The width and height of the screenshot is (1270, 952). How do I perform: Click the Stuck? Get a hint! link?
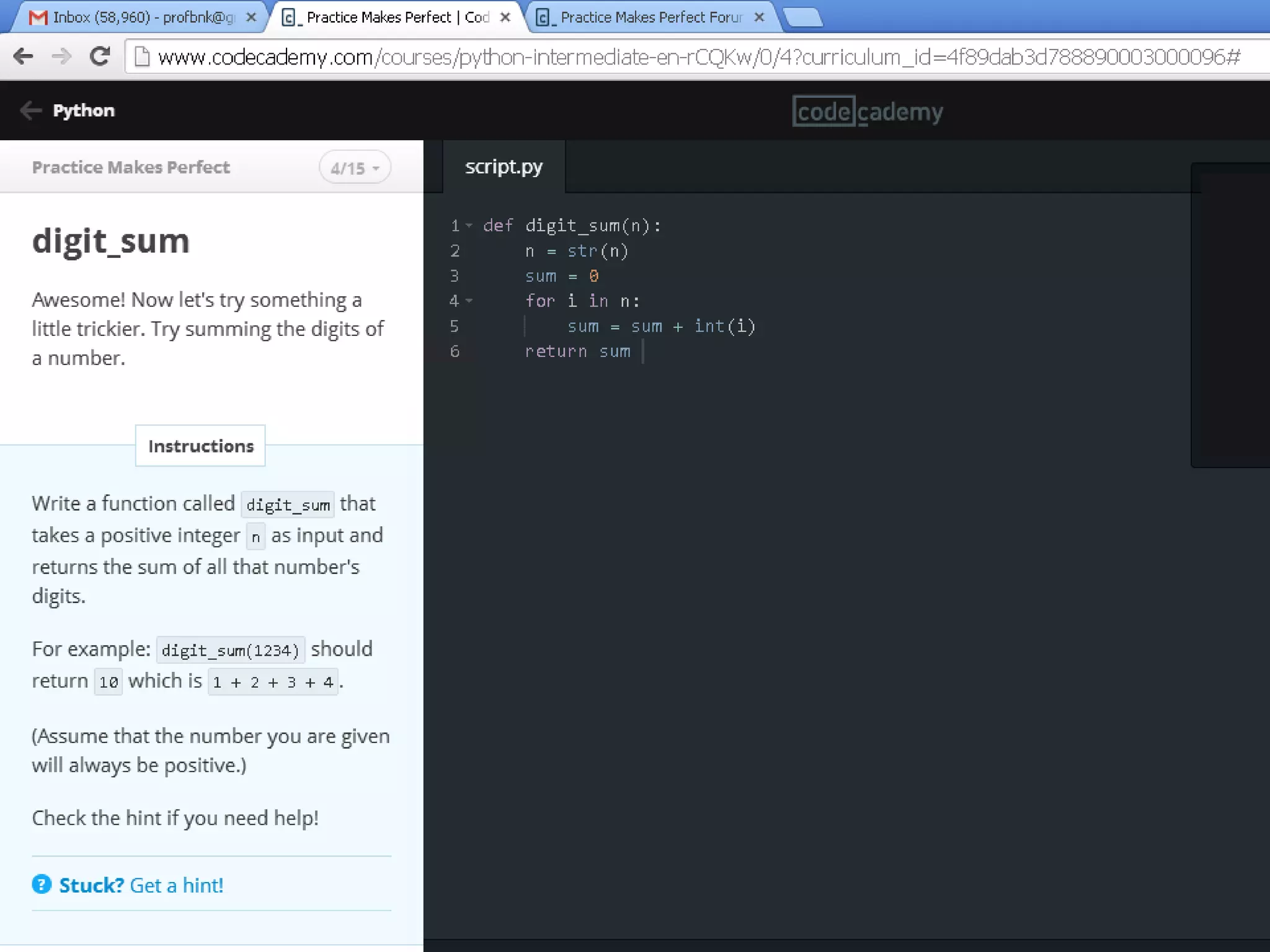coord(141,884)
